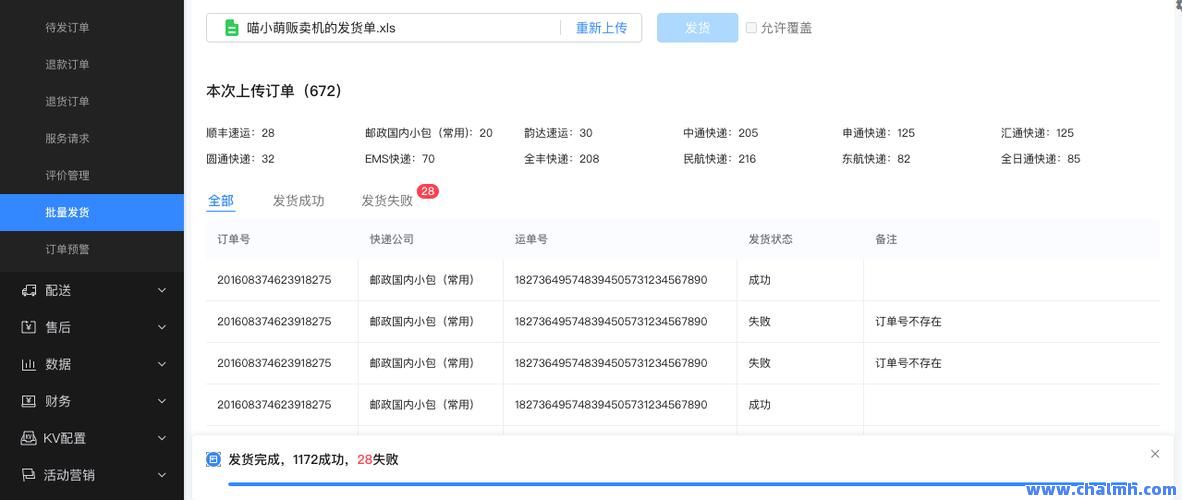The image size is (1182, 500).
Task: Expand the 售后 menu chevron
Action: click(x=161, y=327)
